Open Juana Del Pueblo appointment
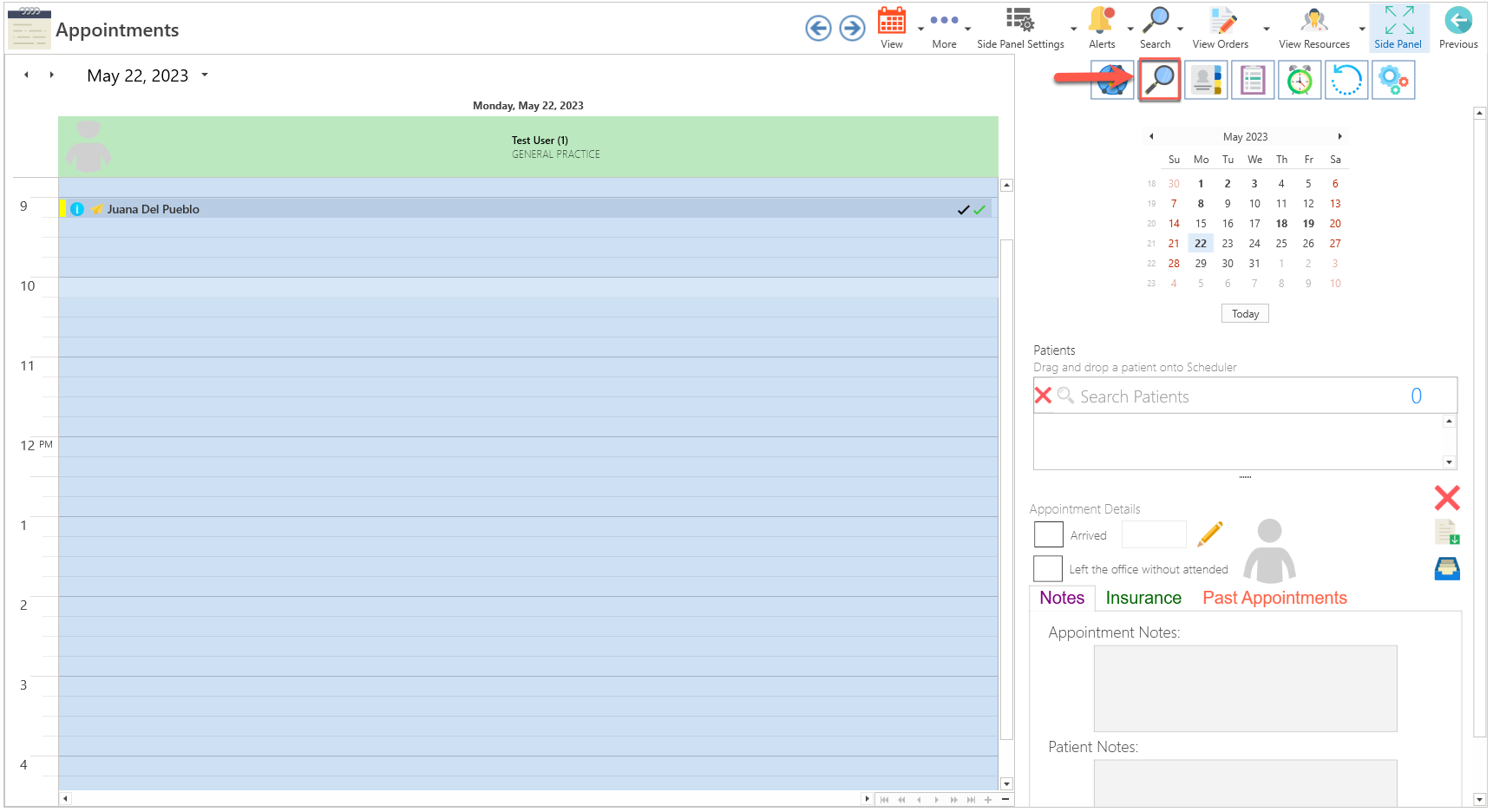The width and height of the screenshot is (1493, 812). (527, 209)
